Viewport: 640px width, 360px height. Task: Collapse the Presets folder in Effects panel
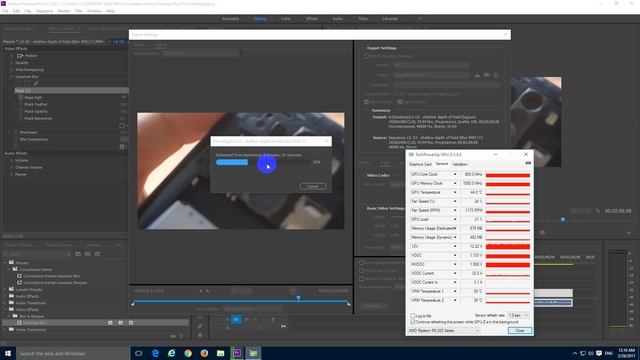(x=5, y=263)
